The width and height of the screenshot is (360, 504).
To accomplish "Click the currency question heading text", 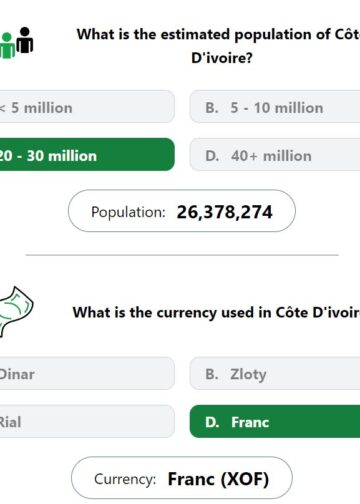I will 216,313.
